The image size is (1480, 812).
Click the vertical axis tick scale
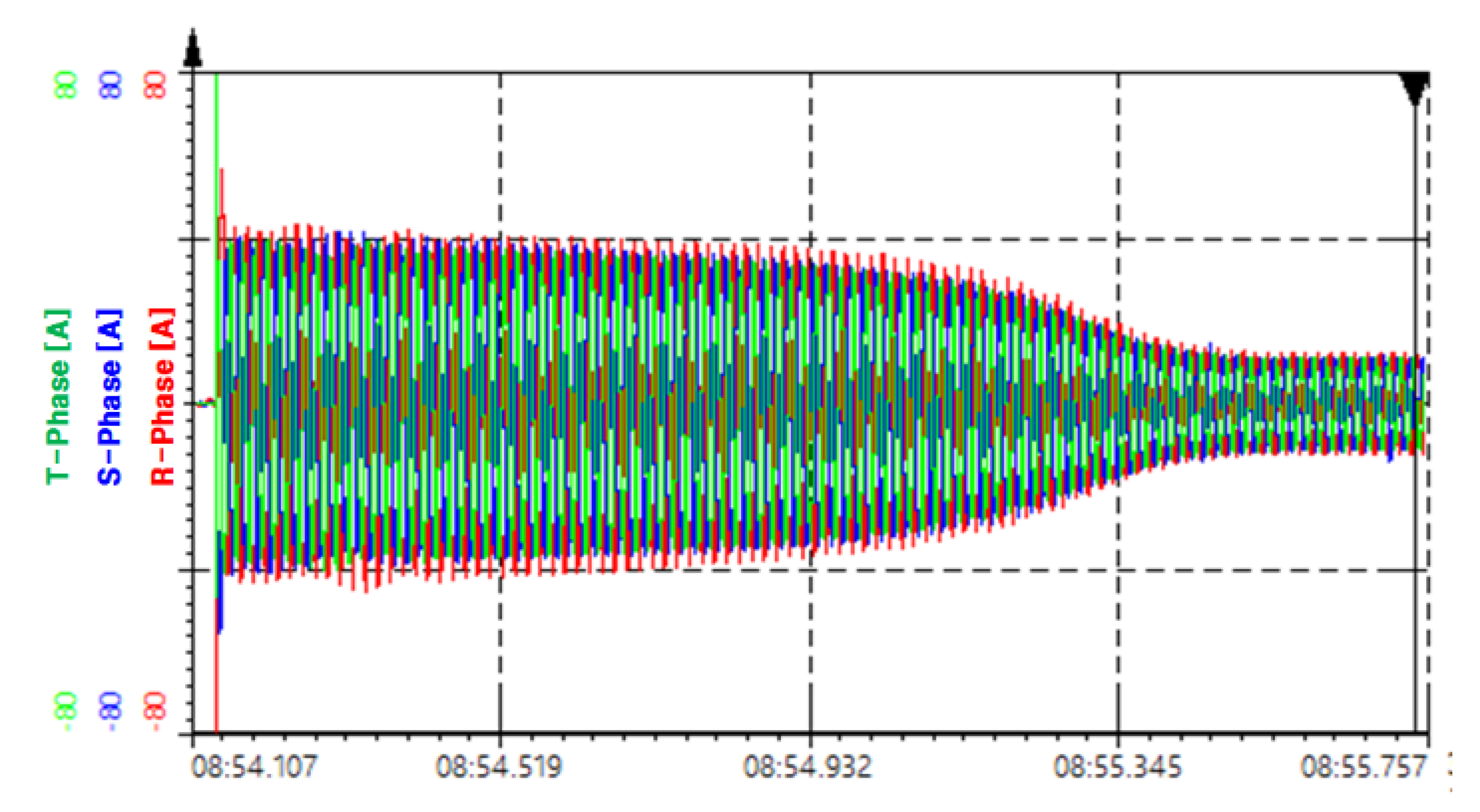click(x=190, y=402)
